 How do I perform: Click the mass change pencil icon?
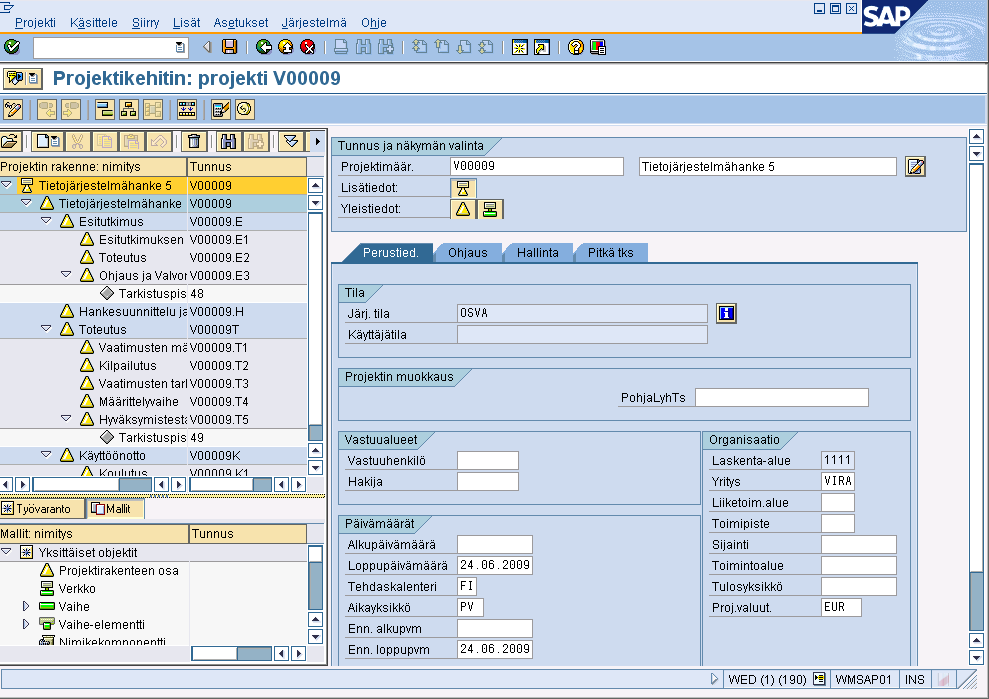221,109
